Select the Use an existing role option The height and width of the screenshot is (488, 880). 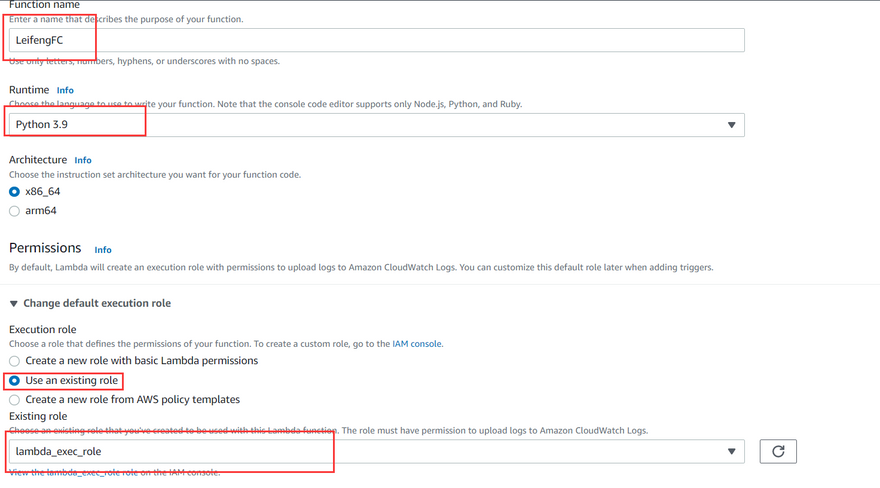pyautogui.click(x=14, y=380)
